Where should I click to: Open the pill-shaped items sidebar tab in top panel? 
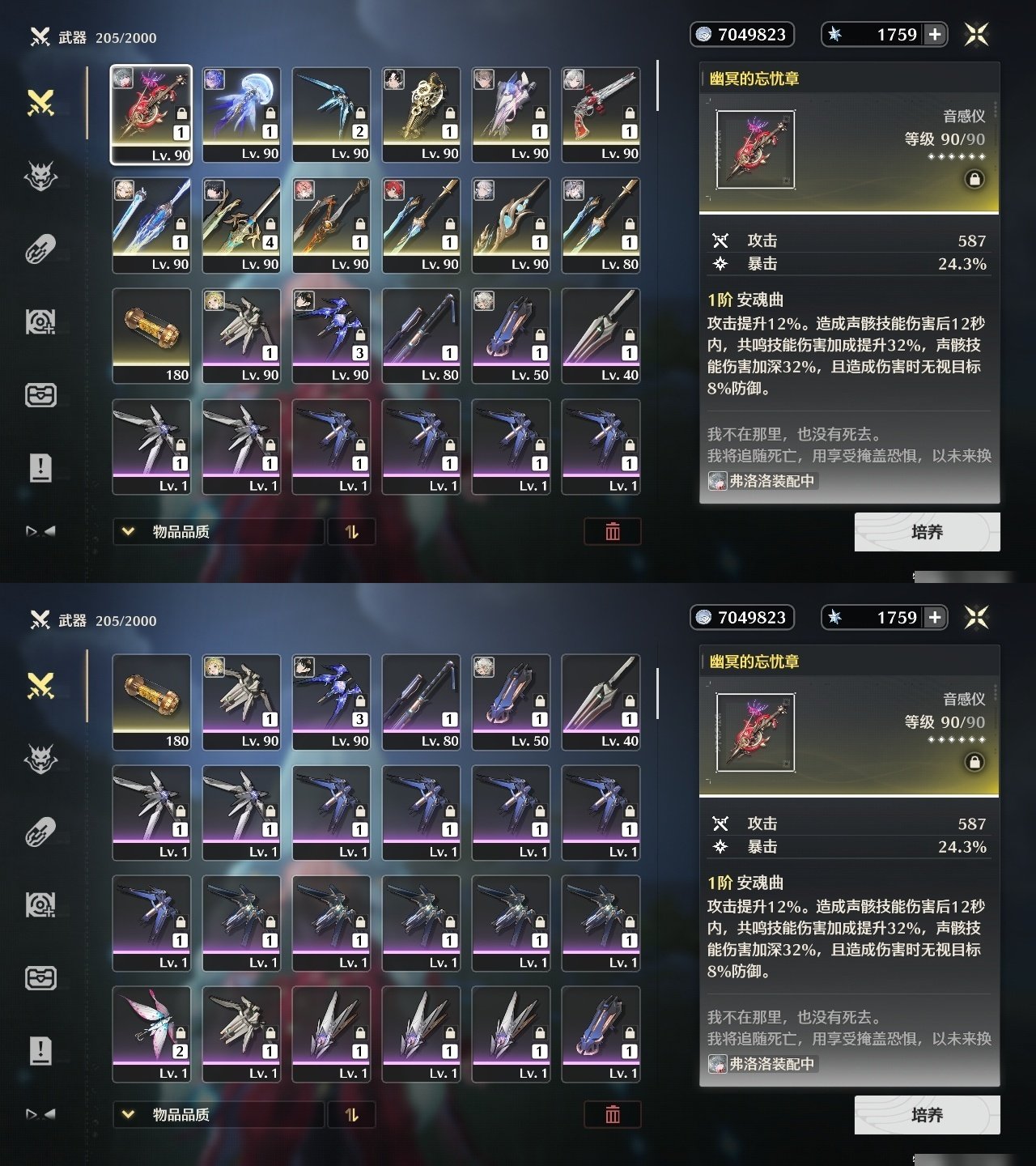point(40,249)
